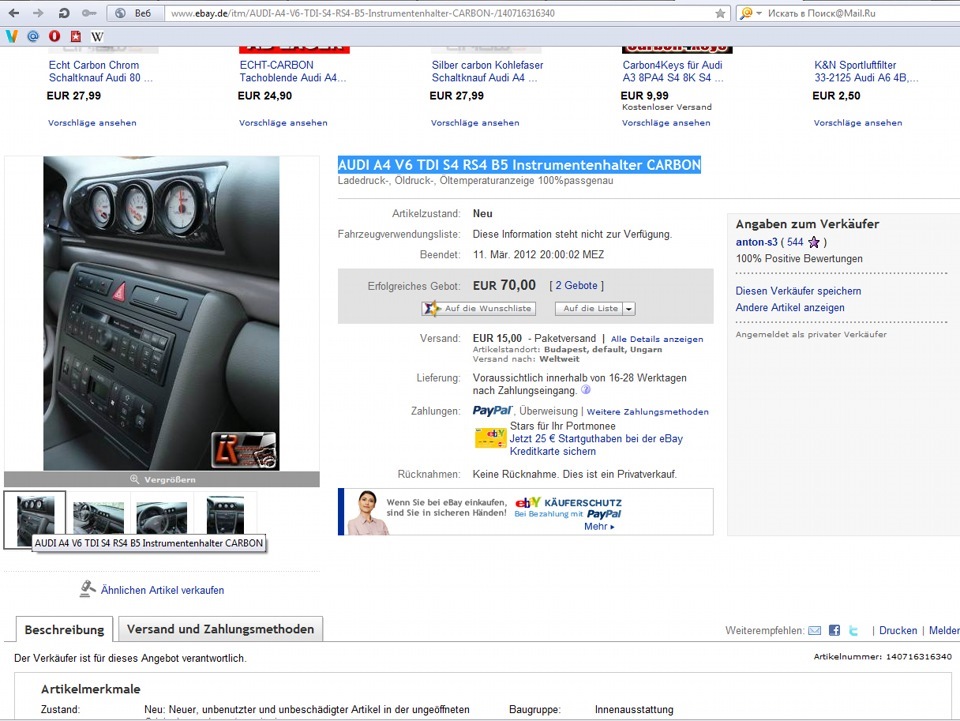The height and width of the screenshot is (721, 960).
Task: Open Carbon4Keys für Audi listing
Action: [x=673, y=71]
